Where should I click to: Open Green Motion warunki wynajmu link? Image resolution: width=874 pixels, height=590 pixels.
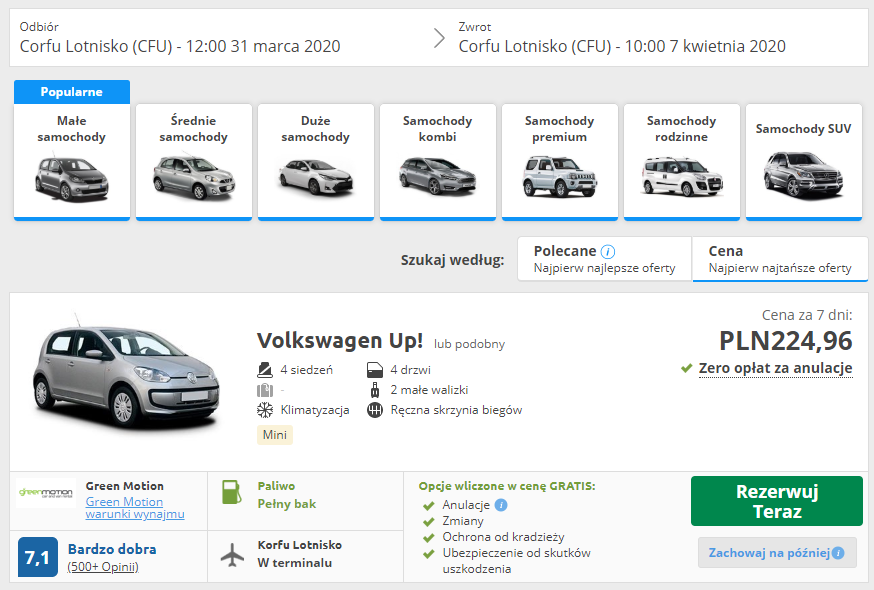click(x=134, y=508)
